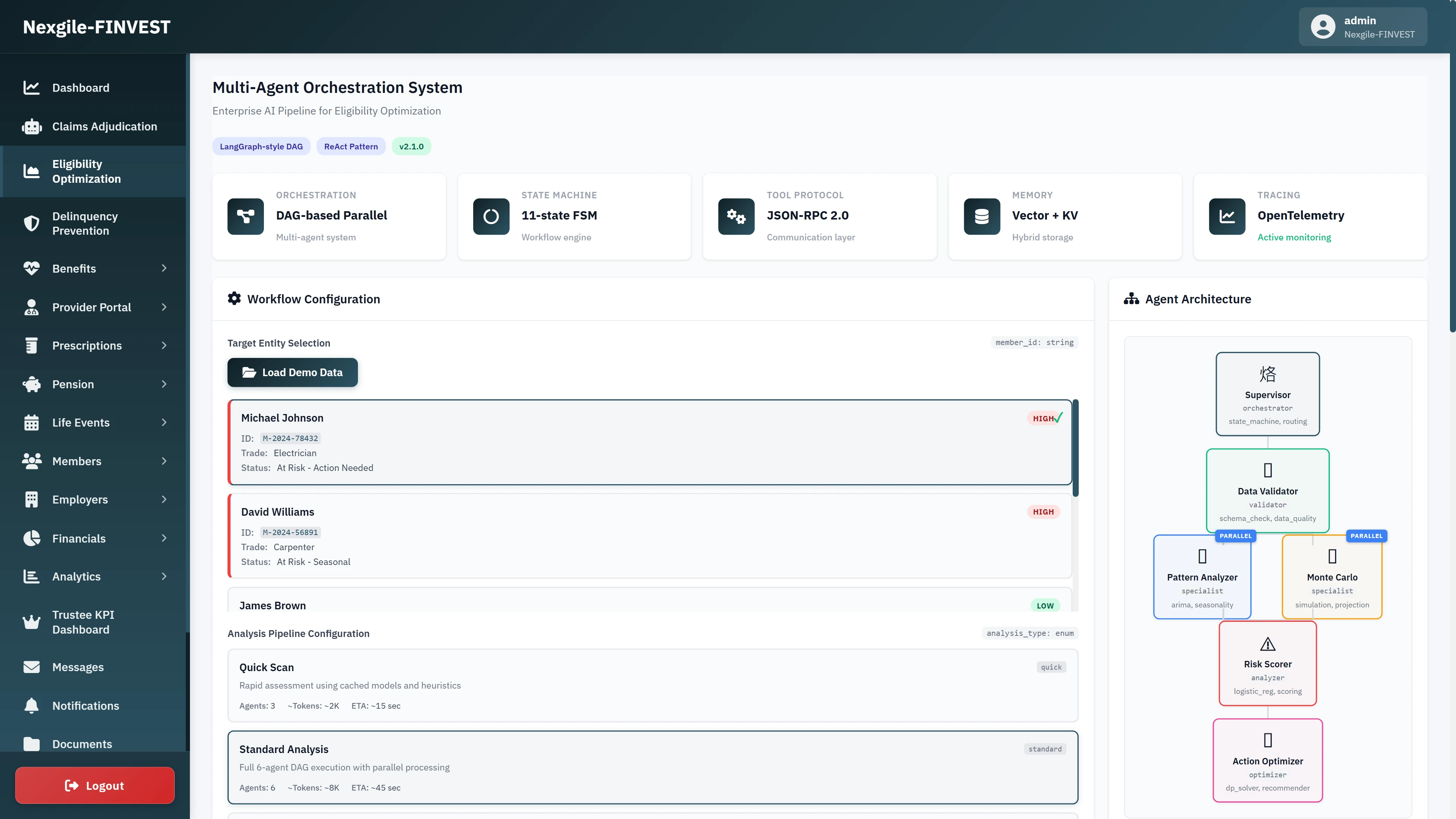Click the Delinquency Prevention shield icon
Viewport: 1456px width, 819px height.
[31, 223]
